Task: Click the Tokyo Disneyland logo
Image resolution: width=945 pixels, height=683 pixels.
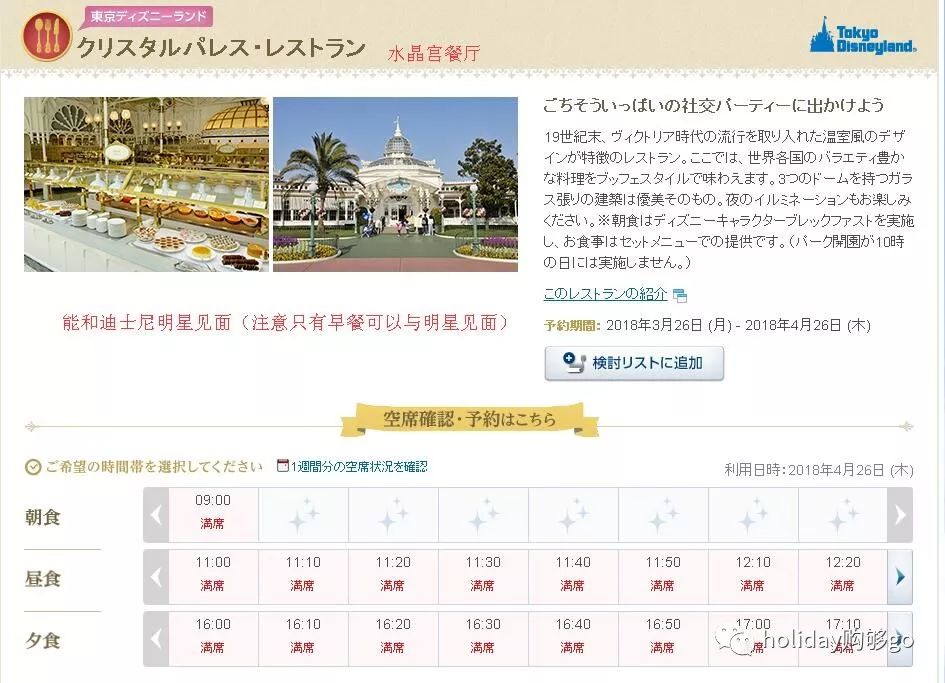Action: (x=862, y=36)
